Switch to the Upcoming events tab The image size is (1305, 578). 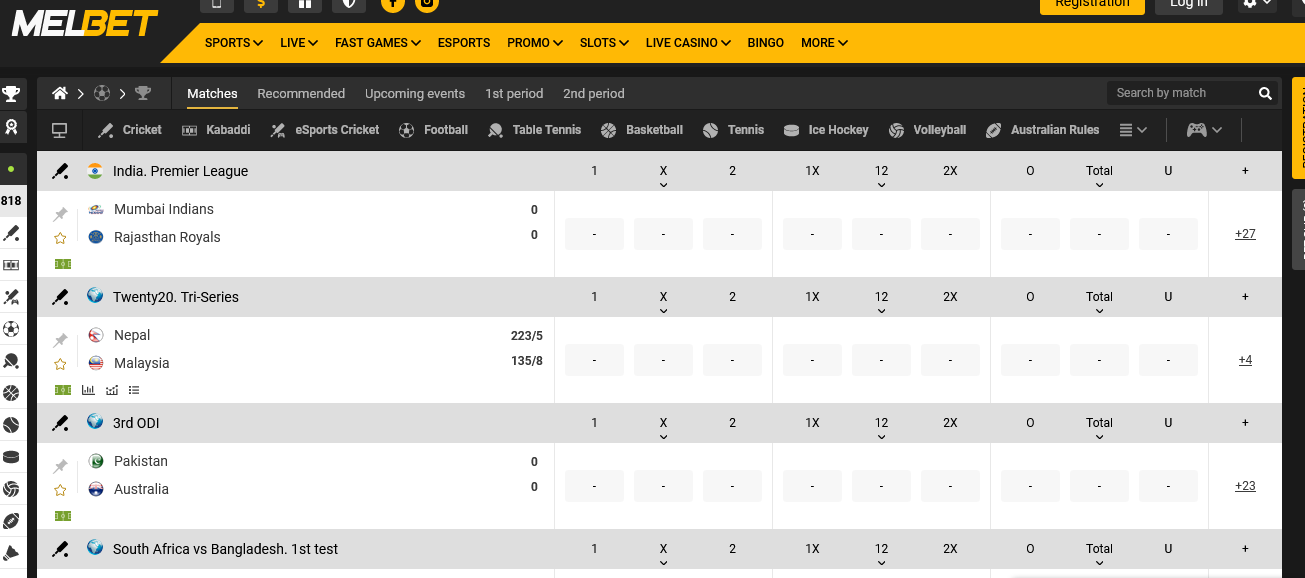[415, 93]
